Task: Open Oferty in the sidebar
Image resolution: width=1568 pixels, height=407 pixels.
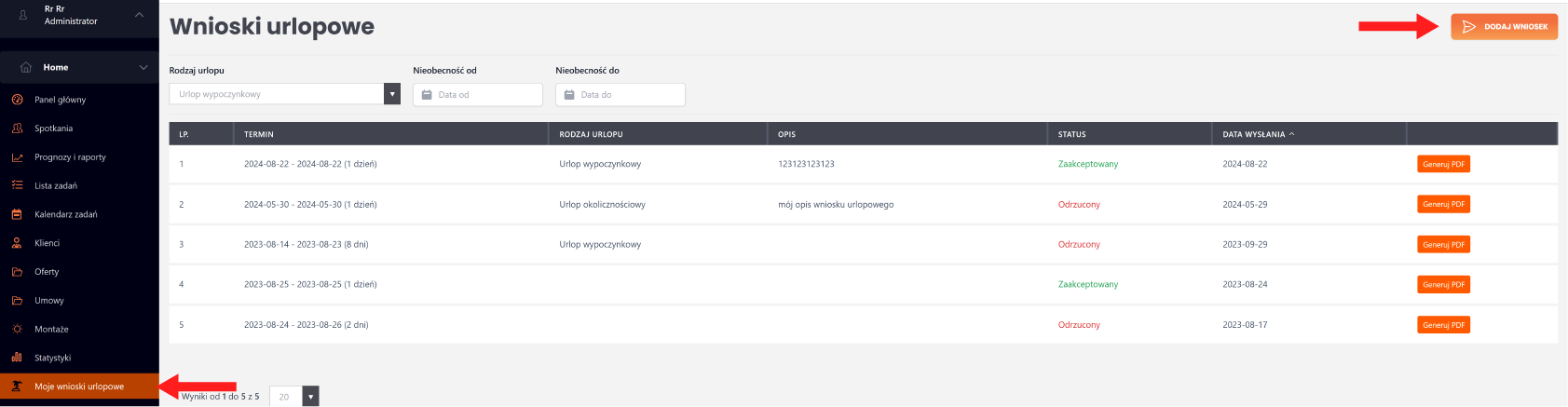Action: click(x=47, y=272)
